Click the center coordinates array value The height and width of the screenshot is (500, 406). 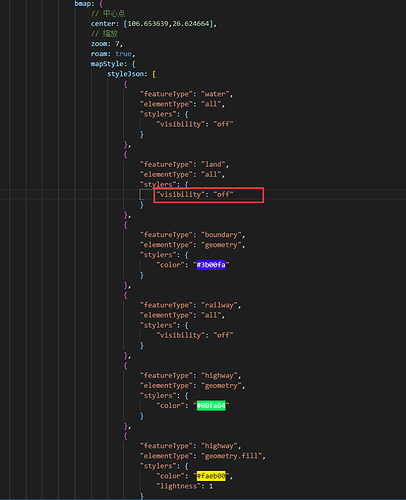[x=170, y=24]
